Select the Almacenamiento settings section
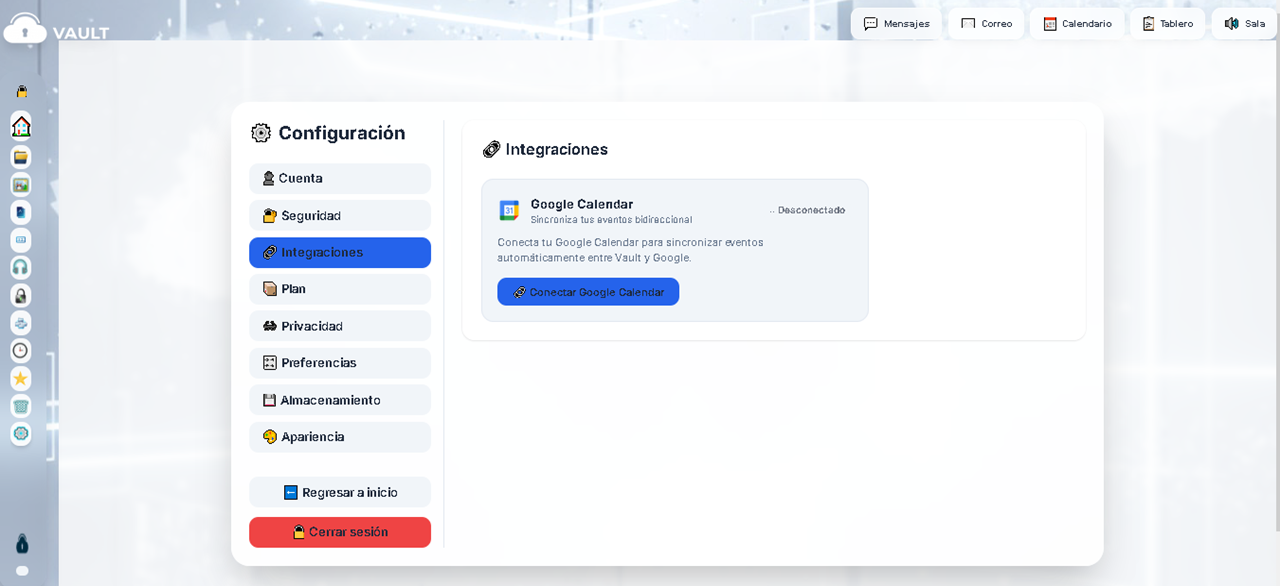Viewport: 1280px width, 586px height. [340, 400]
